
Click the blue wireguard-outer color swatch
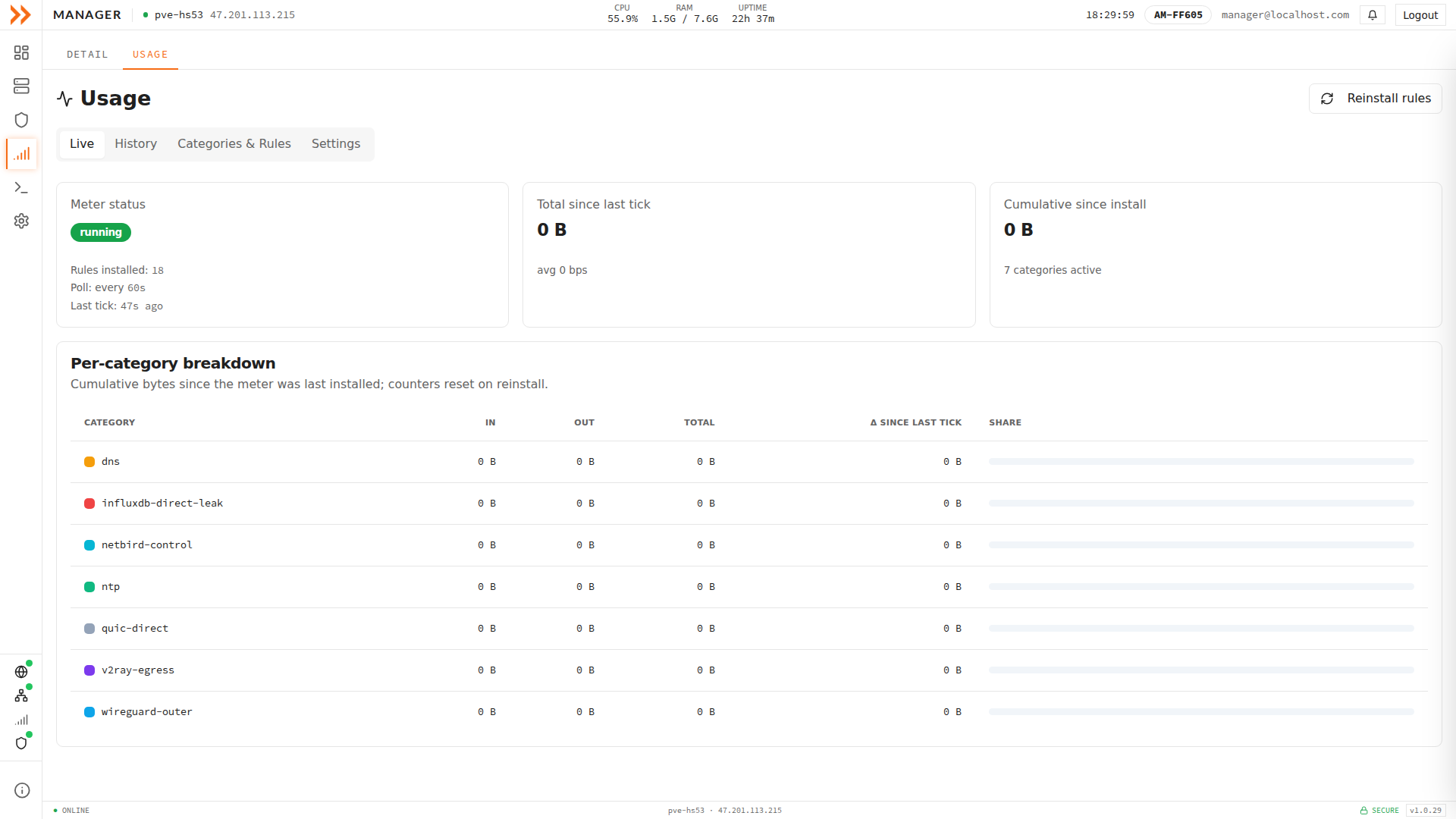(89, 712)
